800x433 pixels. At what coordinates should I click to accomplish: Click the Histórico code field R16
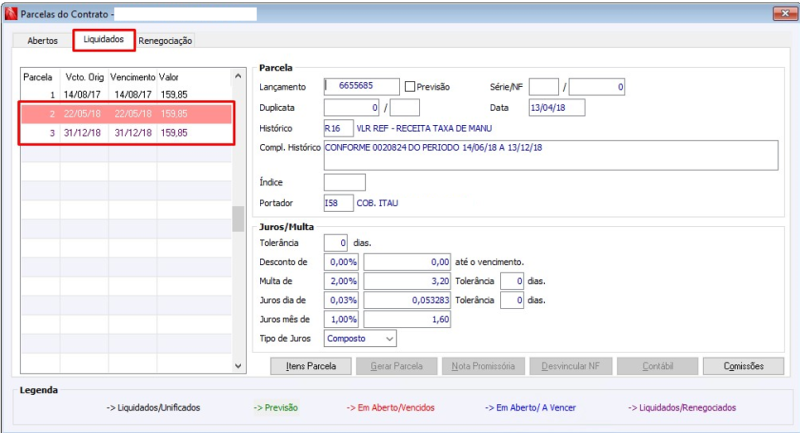click(x=338, y=128)
